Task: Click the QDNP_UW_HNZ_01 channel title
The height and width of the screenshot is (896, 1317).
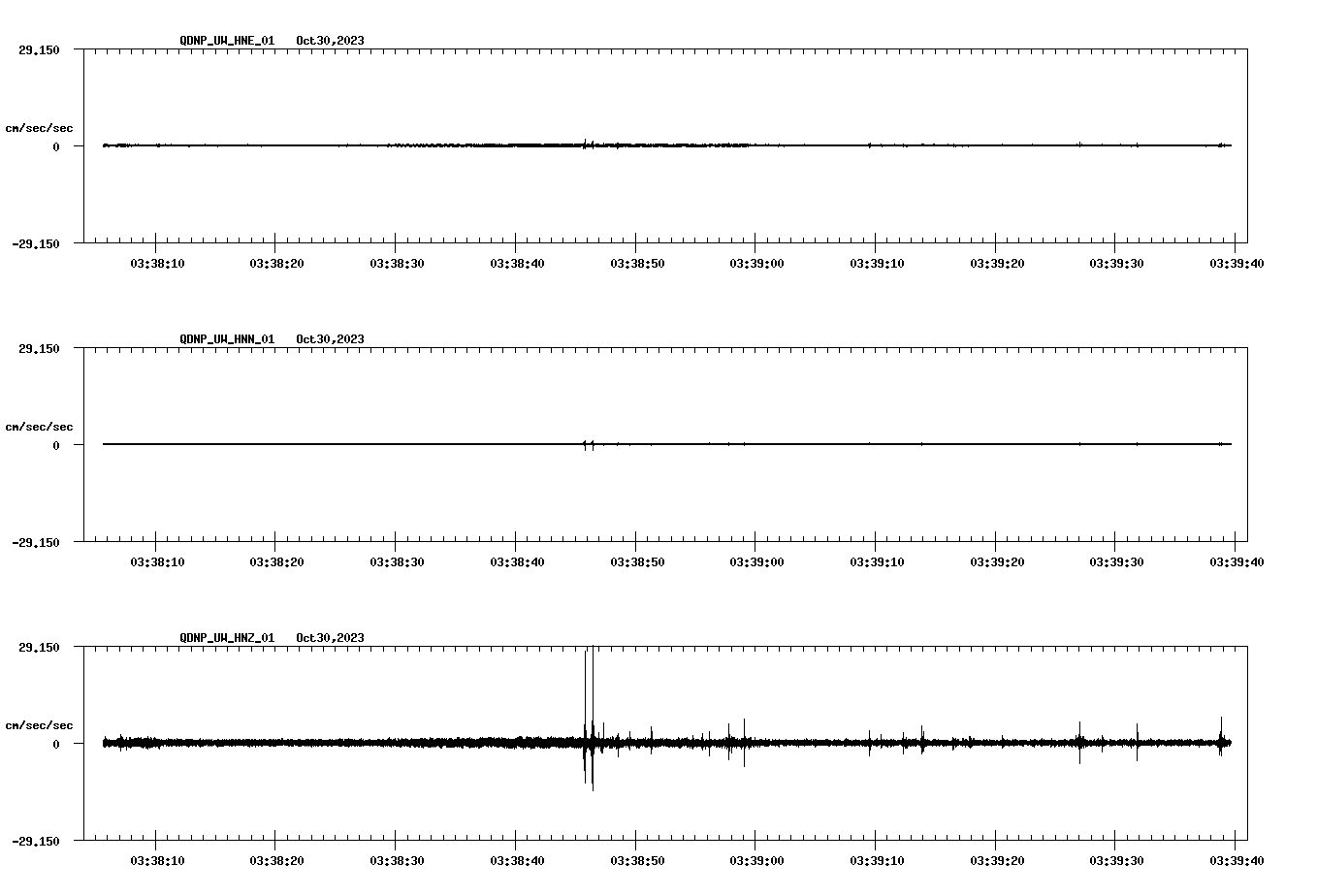Action: point(227,638)
